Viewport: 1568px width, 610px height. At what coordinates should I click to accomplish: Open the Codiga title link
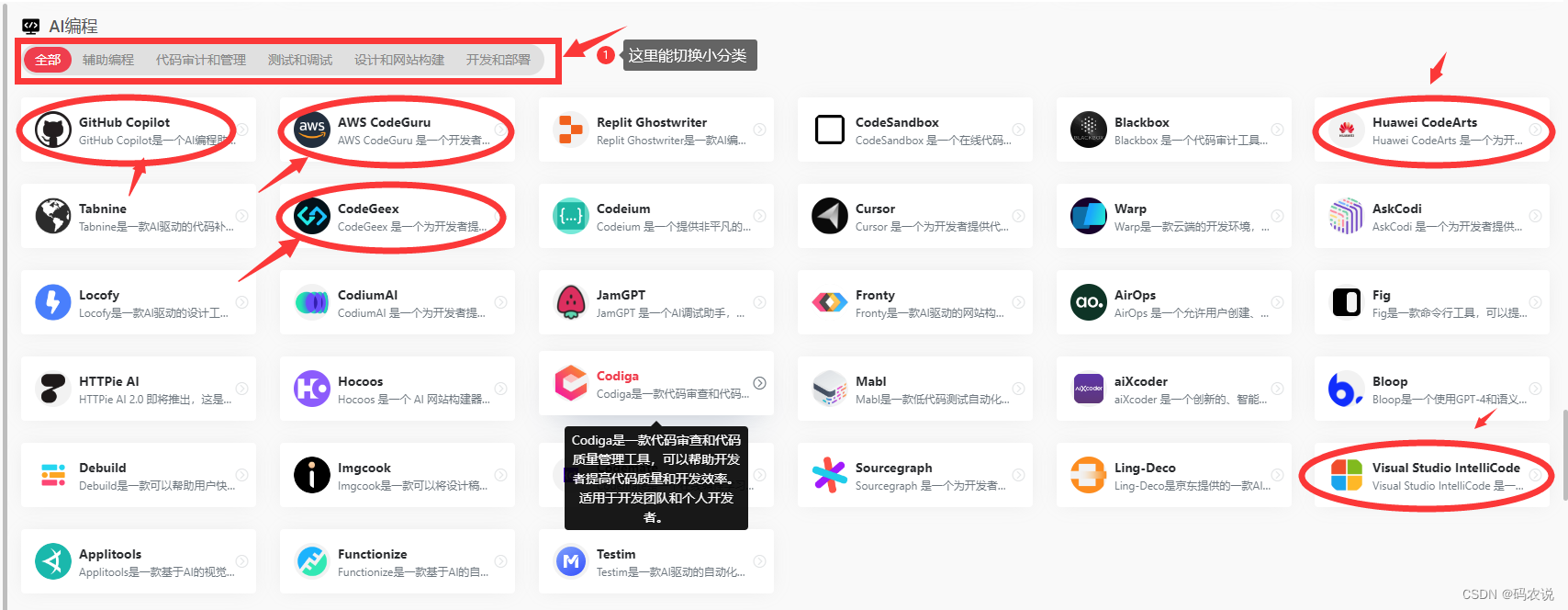[618, 376]
